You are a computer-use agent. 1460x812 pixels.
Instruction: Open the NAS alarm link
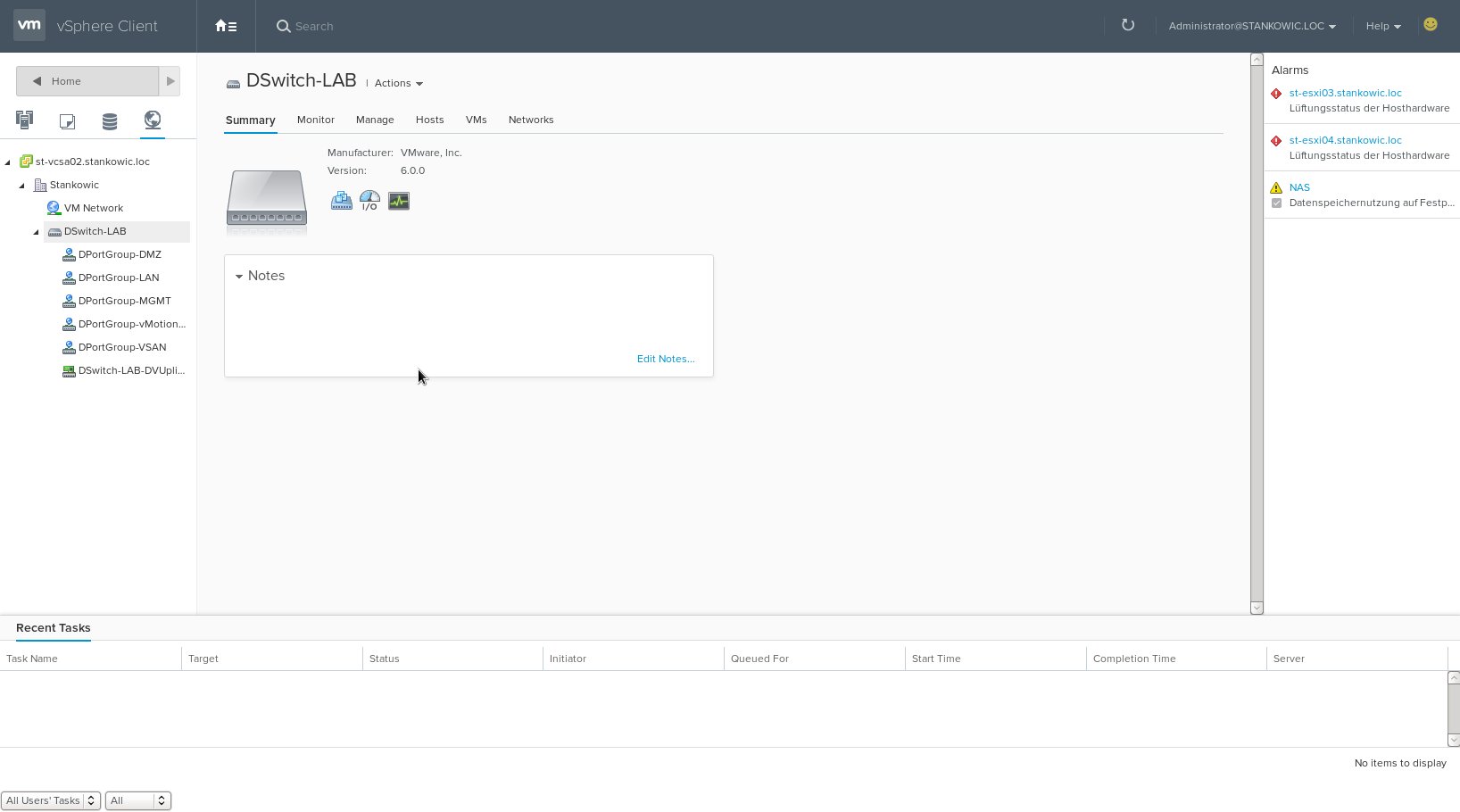[1299, 187]
